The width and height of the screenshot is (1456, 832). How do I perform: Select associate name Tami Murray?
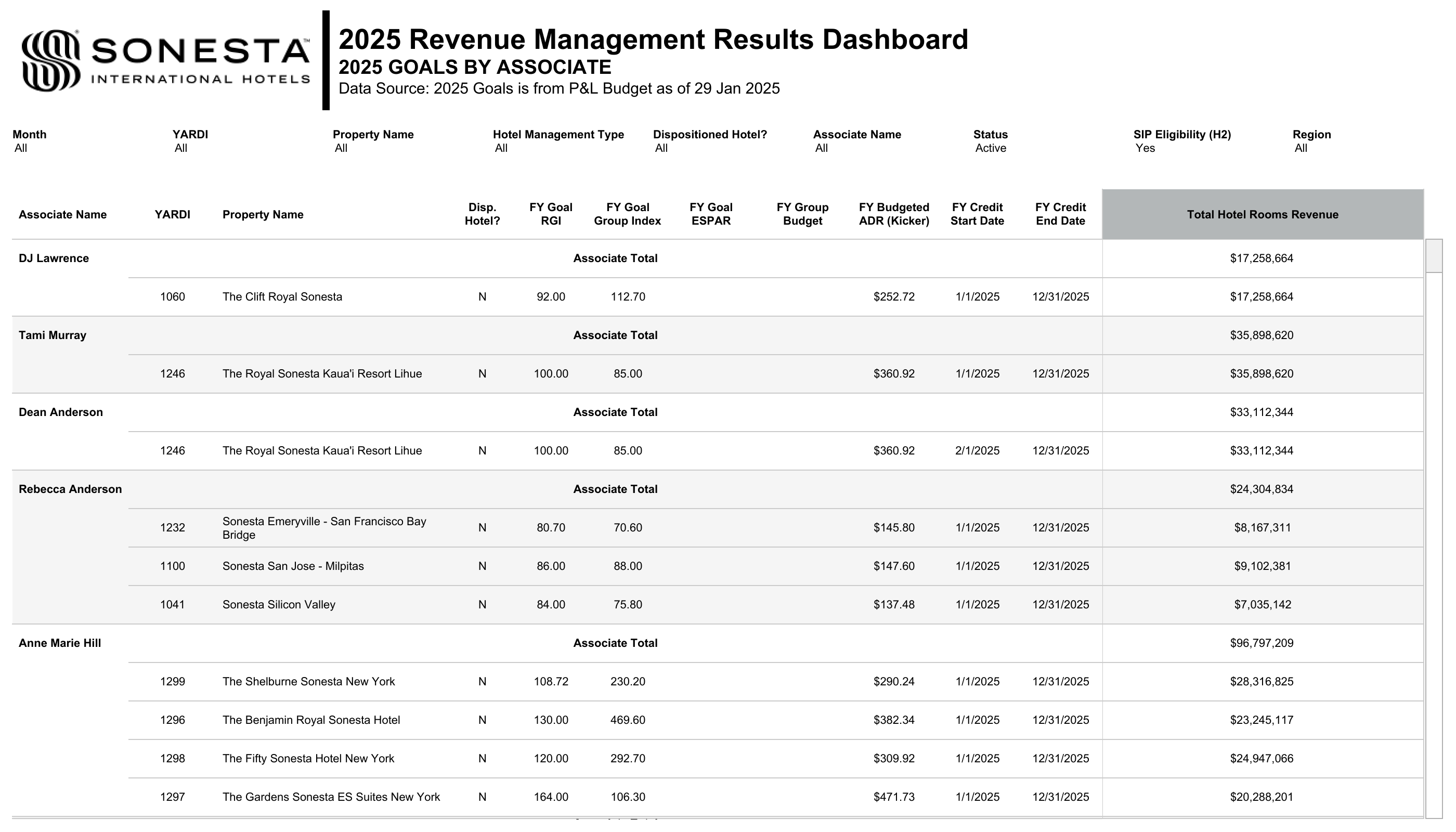53,335
